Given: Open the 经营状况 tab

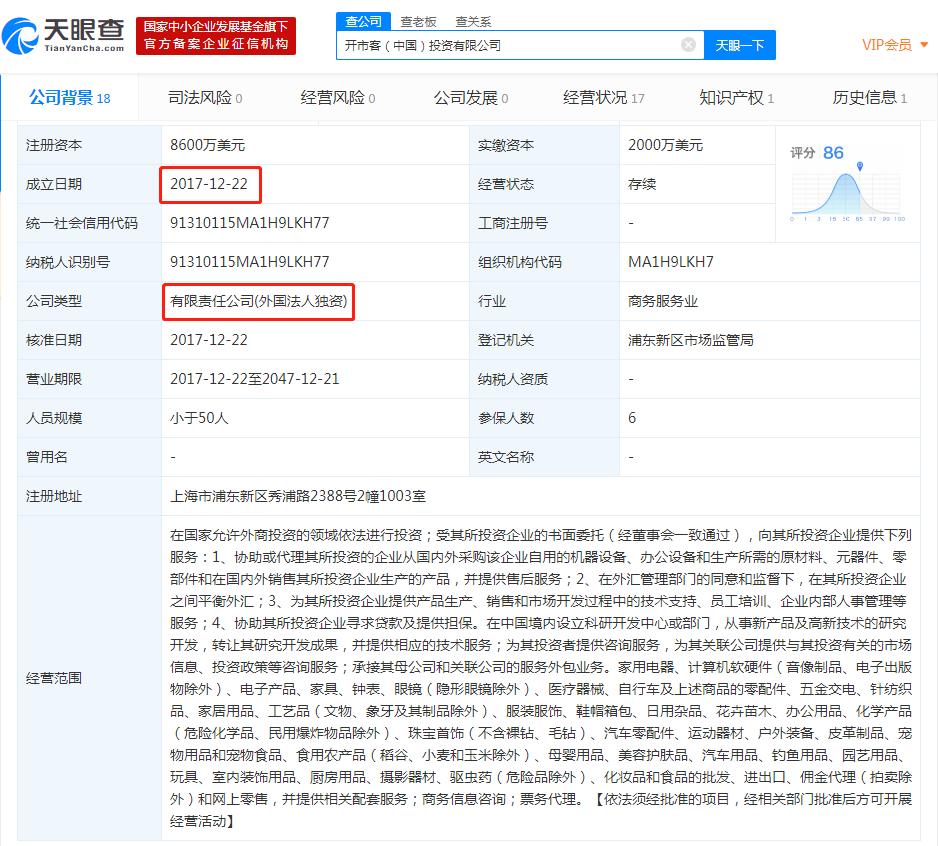Looking at the screenshot, I should tap(604, 98).
